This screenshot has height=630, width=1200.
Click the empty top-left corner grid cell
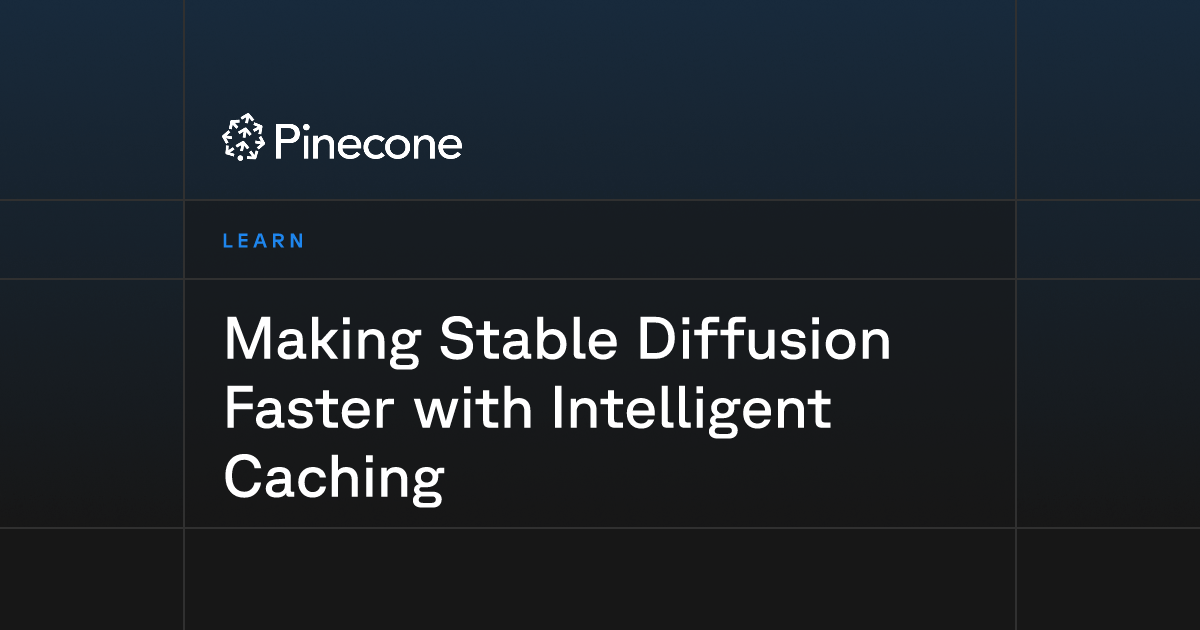pos(92,100)
